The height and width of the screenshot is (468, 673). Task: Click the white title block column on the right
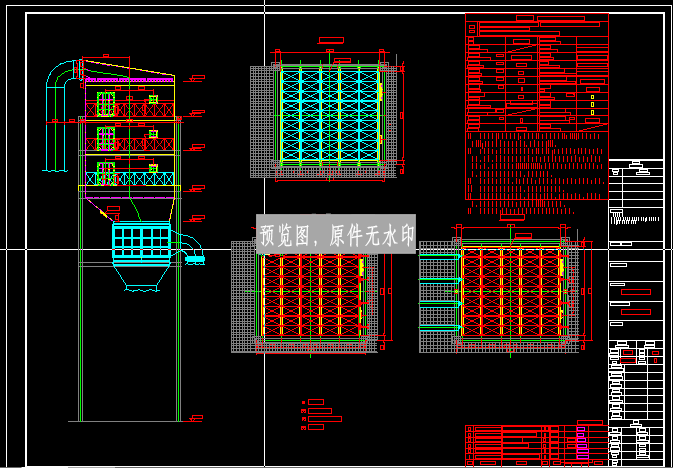(x=636, y=313)
